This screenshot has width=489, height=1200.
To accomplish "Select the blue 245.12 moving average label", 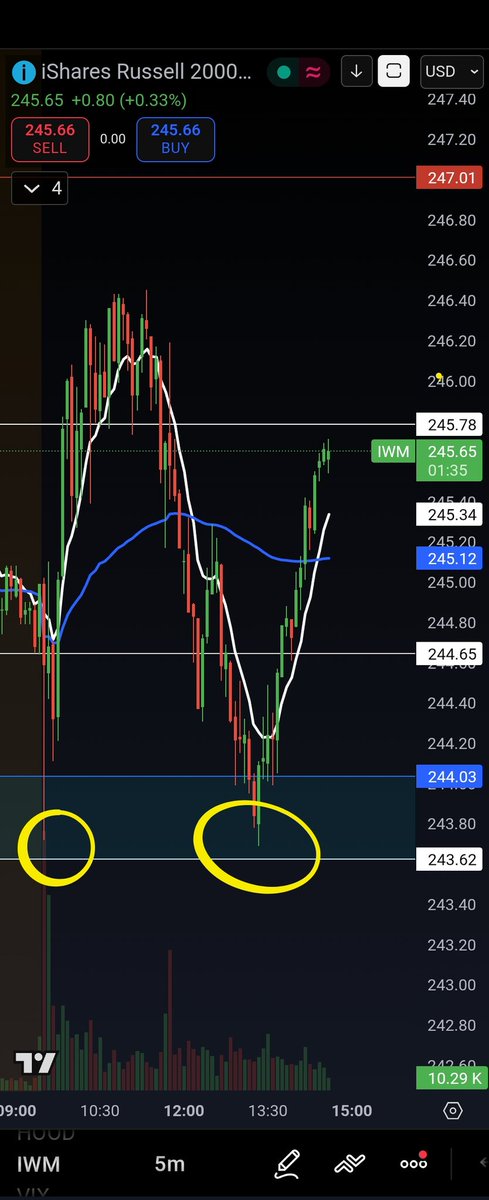I will coord(450,557).
